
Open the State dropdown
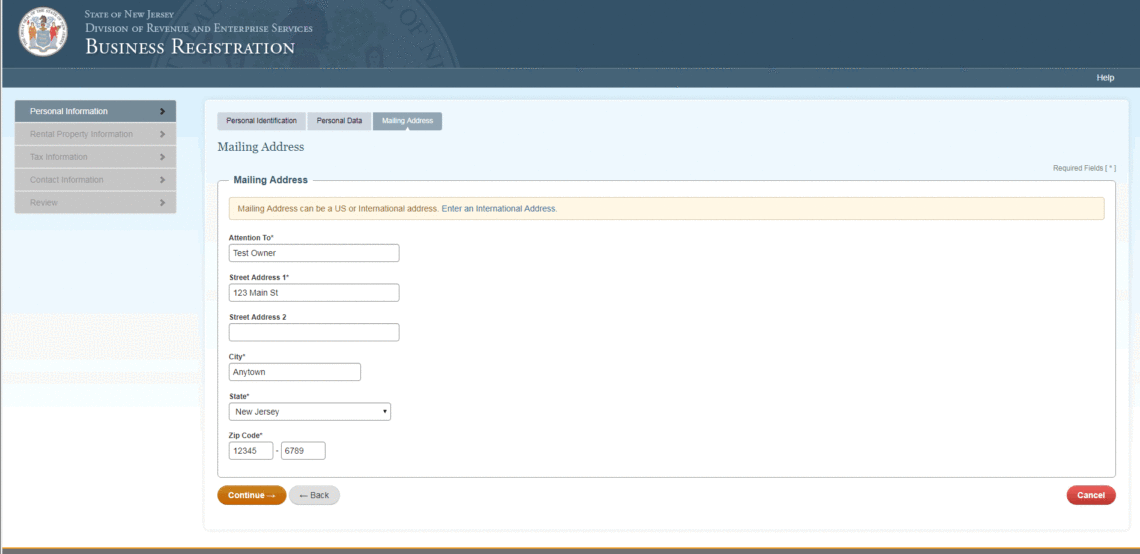coord(310,412)
